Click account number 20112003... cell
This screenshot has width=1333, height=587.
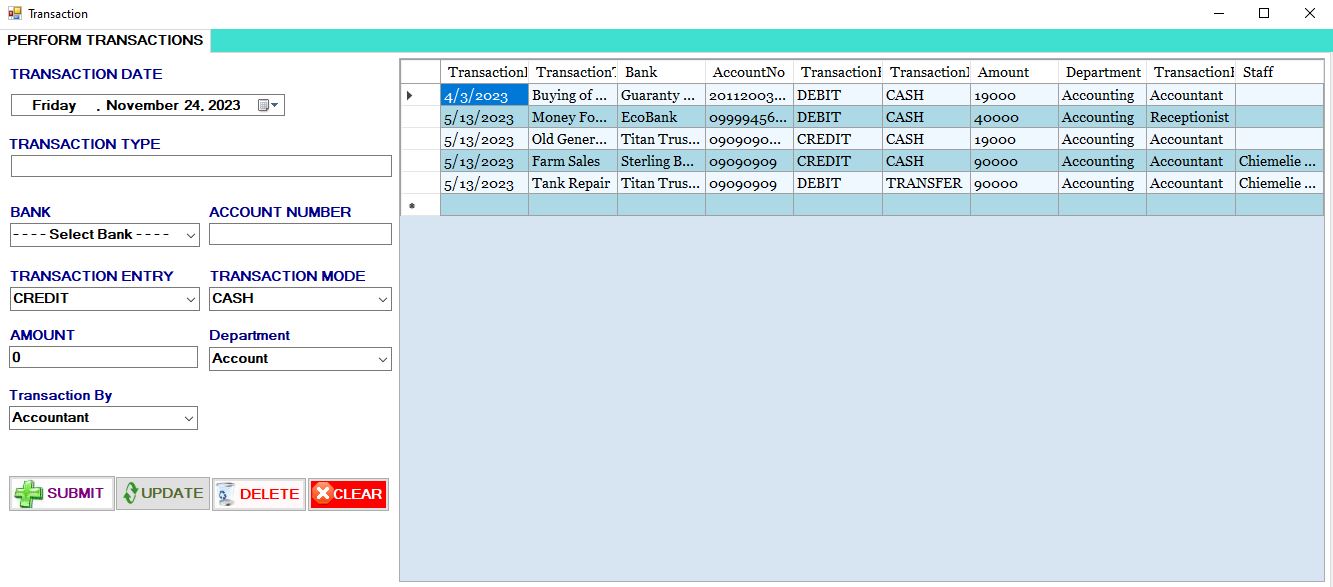pos(749,95)
